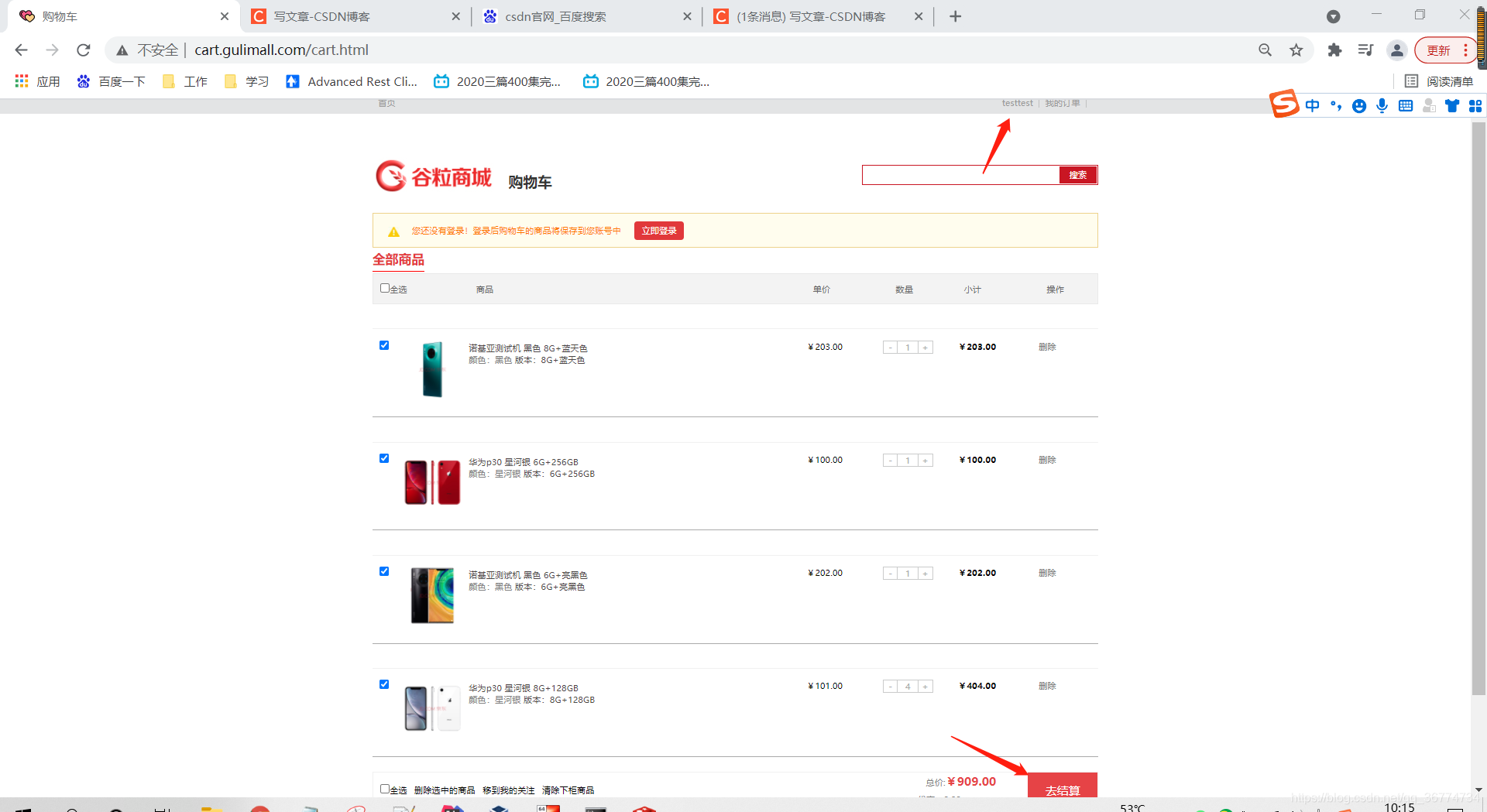Viewport: 1487px width, 812px height.
Task: Close the csdn官网_百度搜索 tab
Action: (687, 16)
